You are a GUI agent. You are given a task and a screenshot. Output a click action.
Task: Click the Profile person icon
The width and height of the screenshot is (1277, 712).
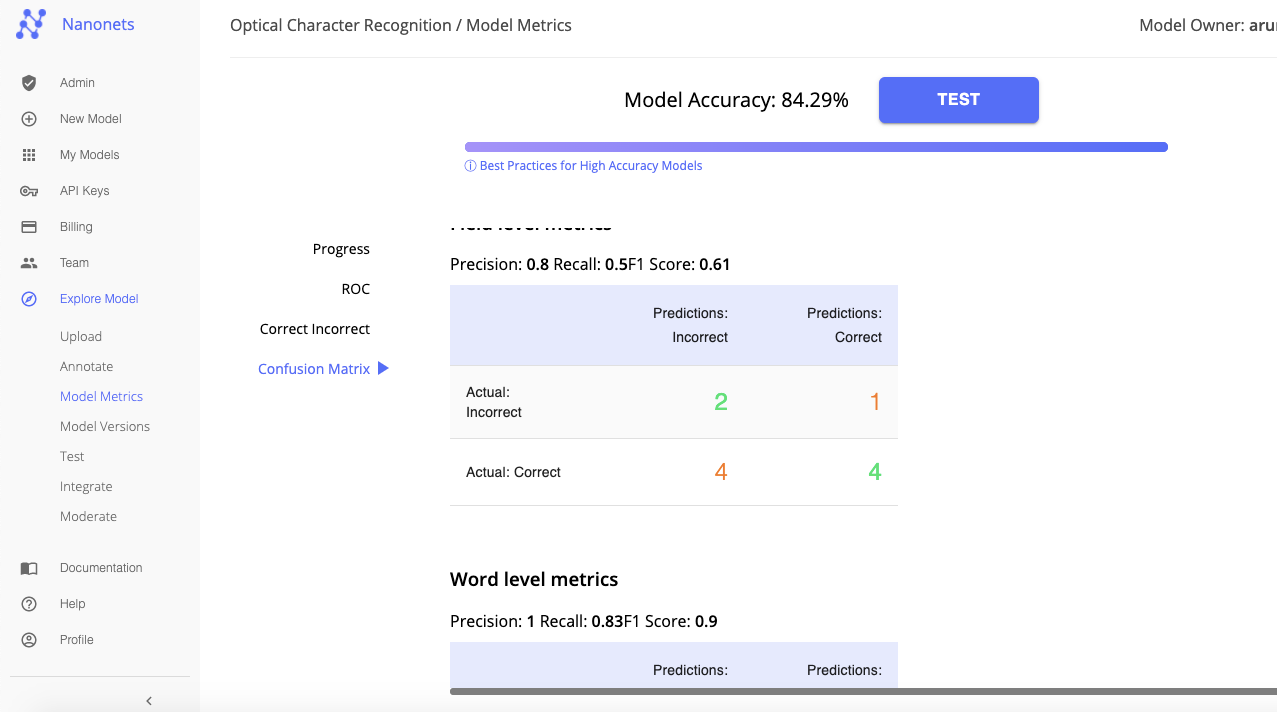click(29, 640)
